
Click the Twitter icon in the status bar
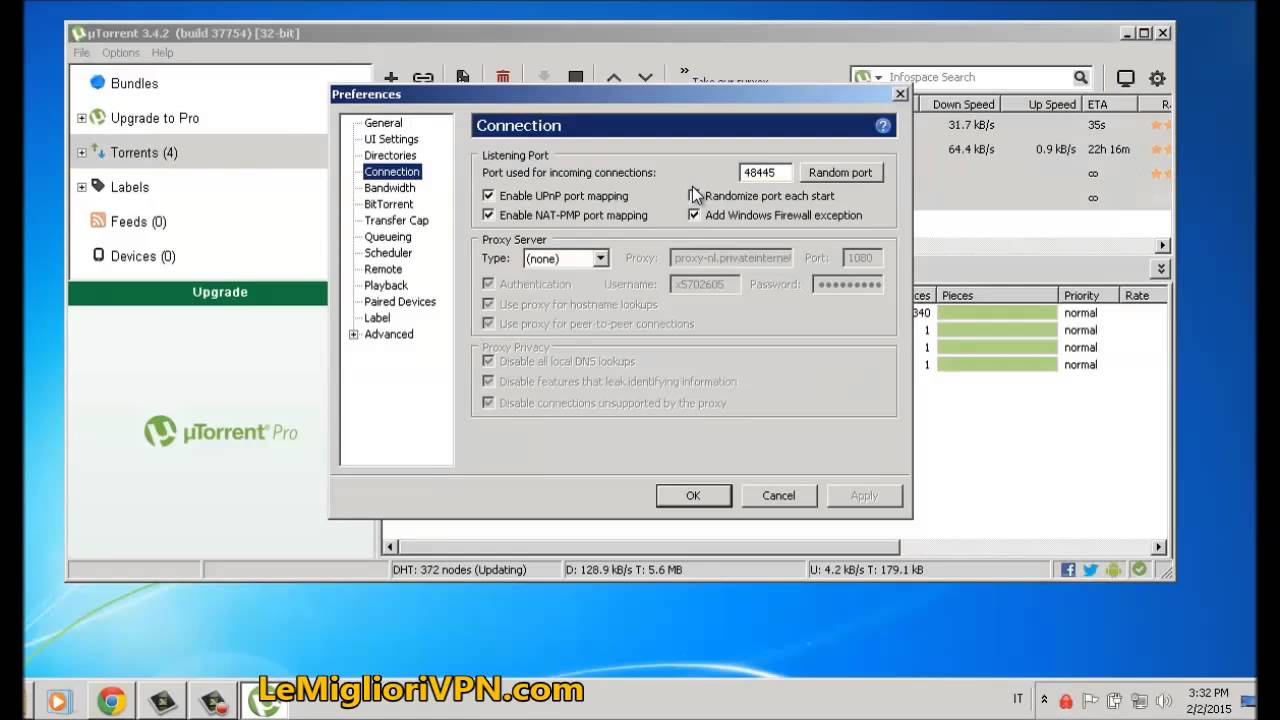click(1090, 570)
